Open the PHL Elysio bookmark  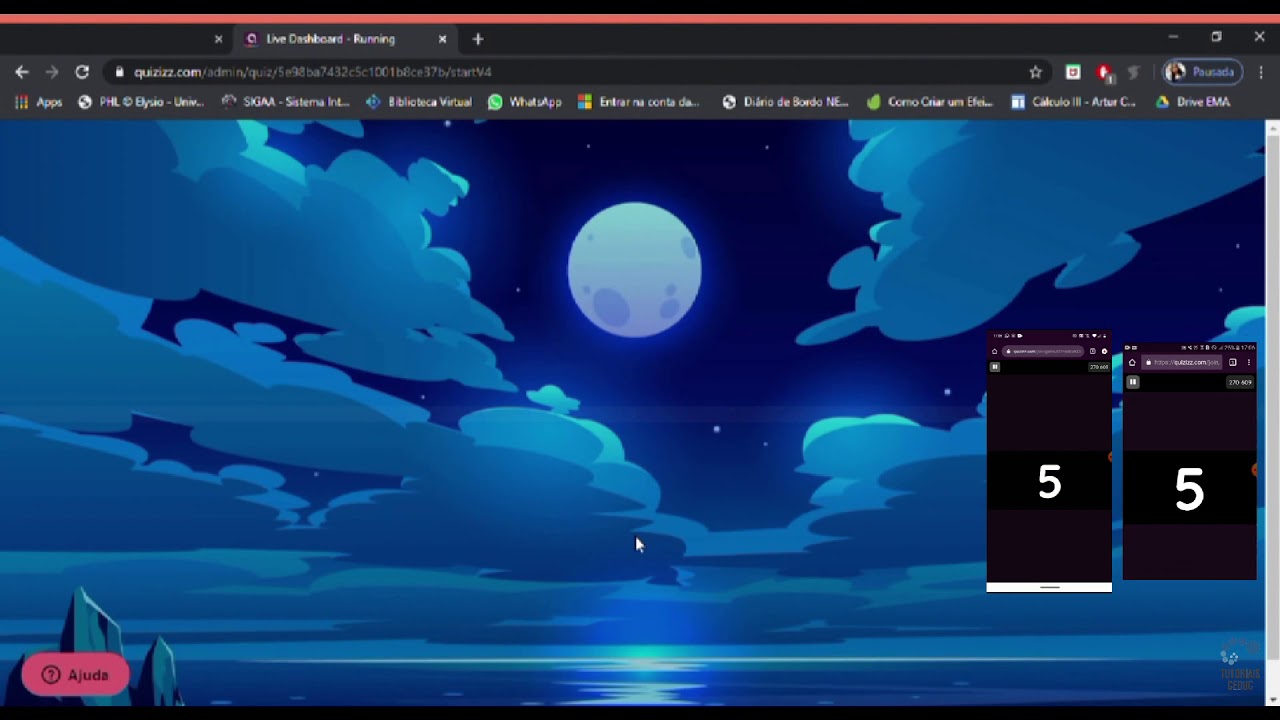pos(140,102)
